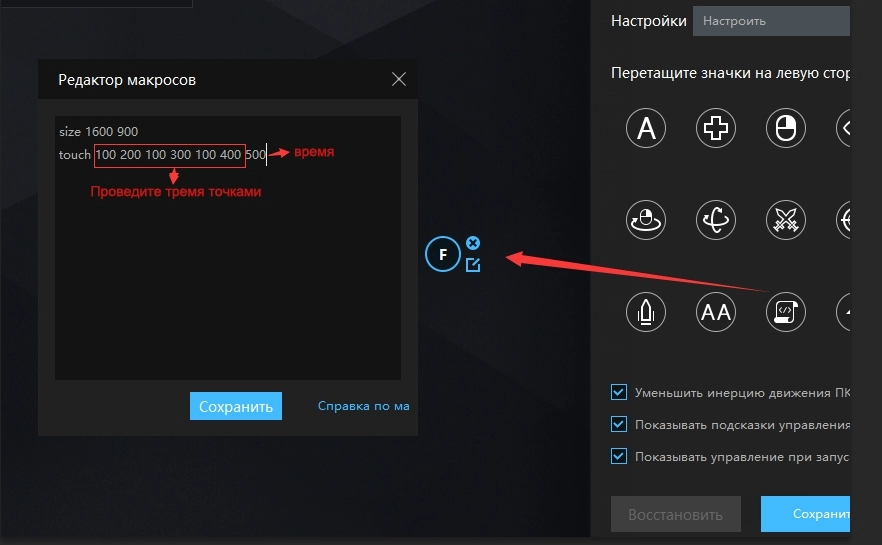
Task: Click the F key circle on canvas
Action: (x=443, y=254)
